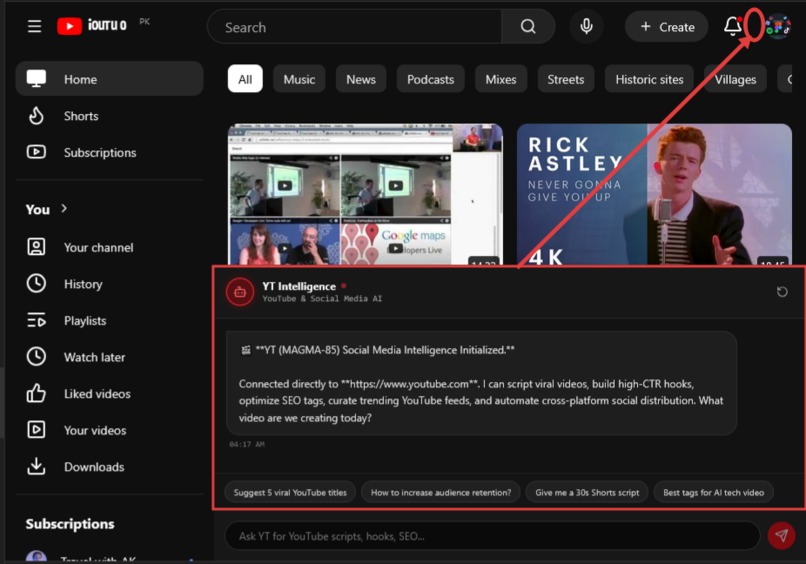Click the Playlists list icon
Viewport: 806px width, 564px height.
point(36,320)
